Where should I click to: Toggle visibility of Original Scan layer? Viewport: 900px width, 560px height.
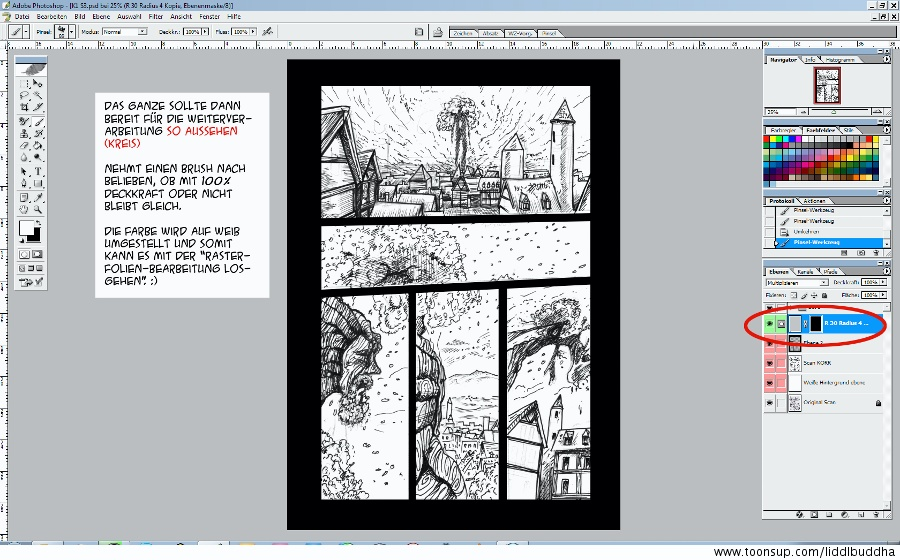(x=770, y=402)
